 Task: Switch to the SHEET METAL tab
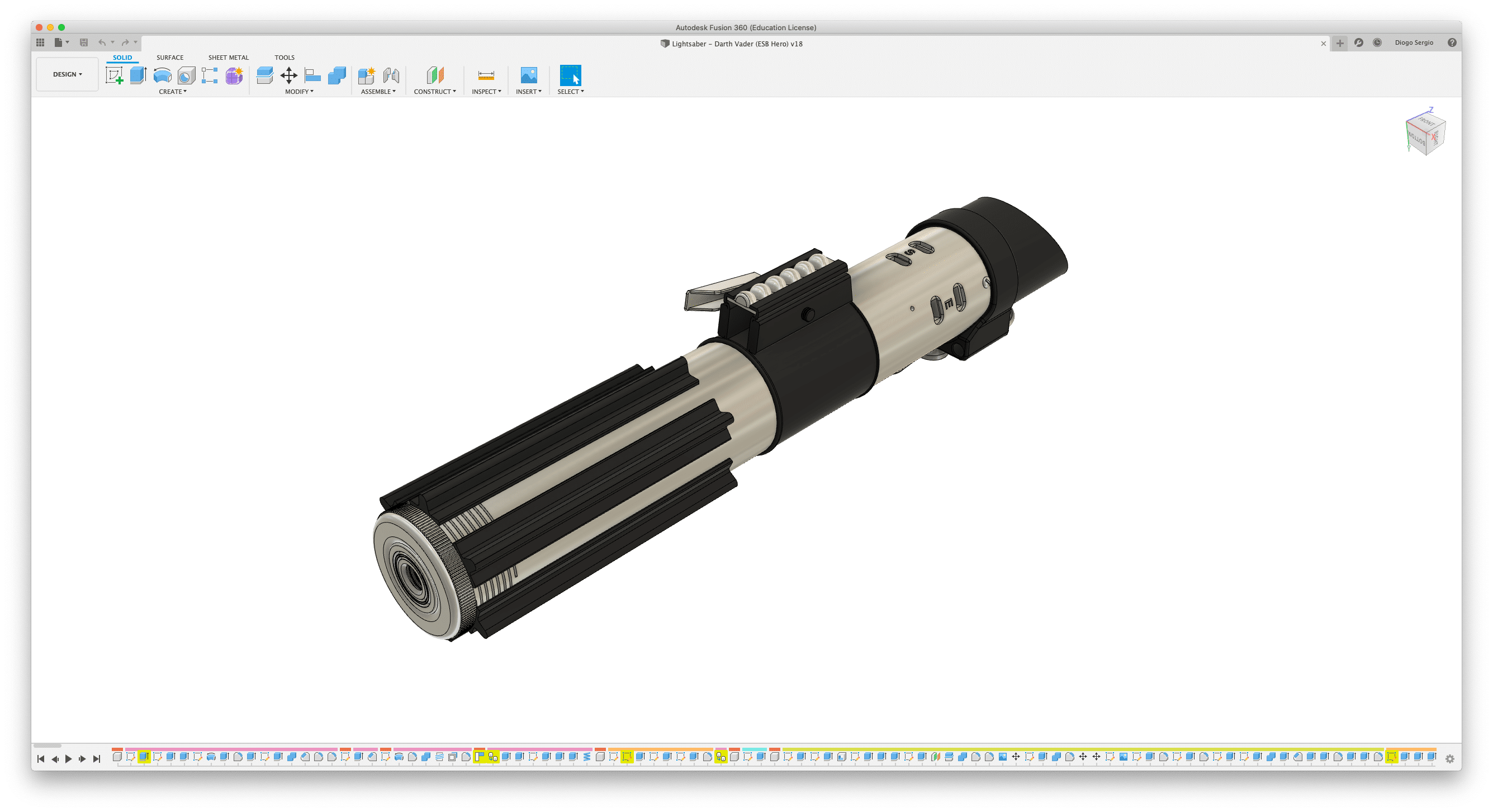click(229, 58)
